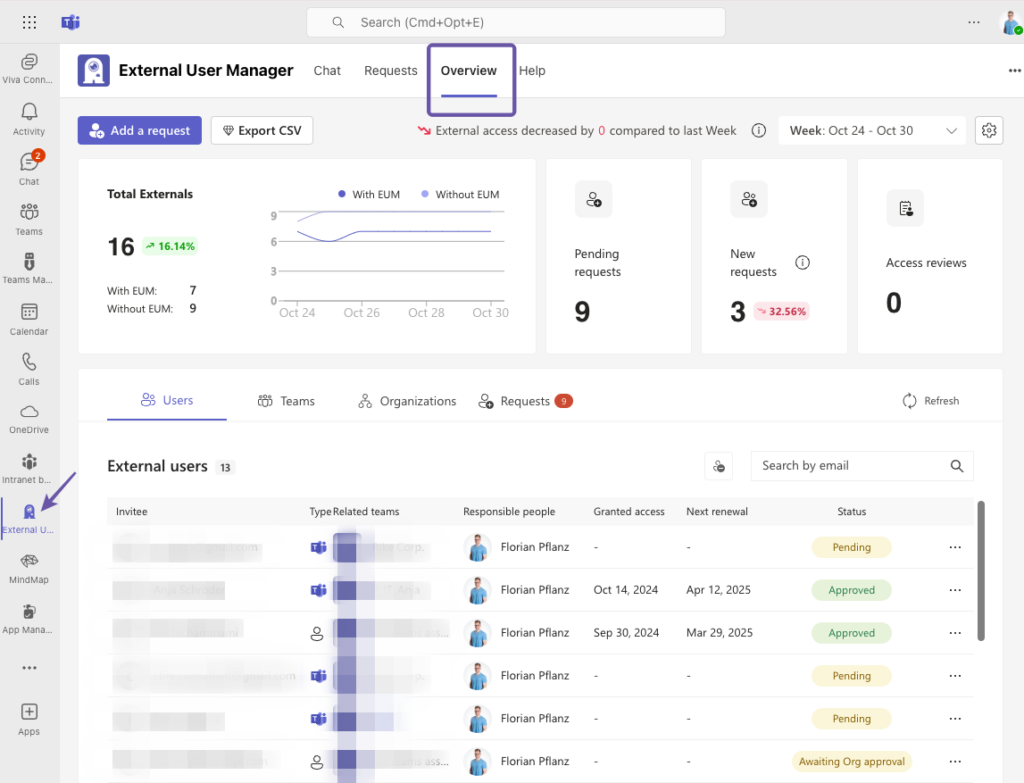Click Approved status for Mar 29, 2025 renewal
This screenshot has height=783, width=1024.
(x=852, y=633)
